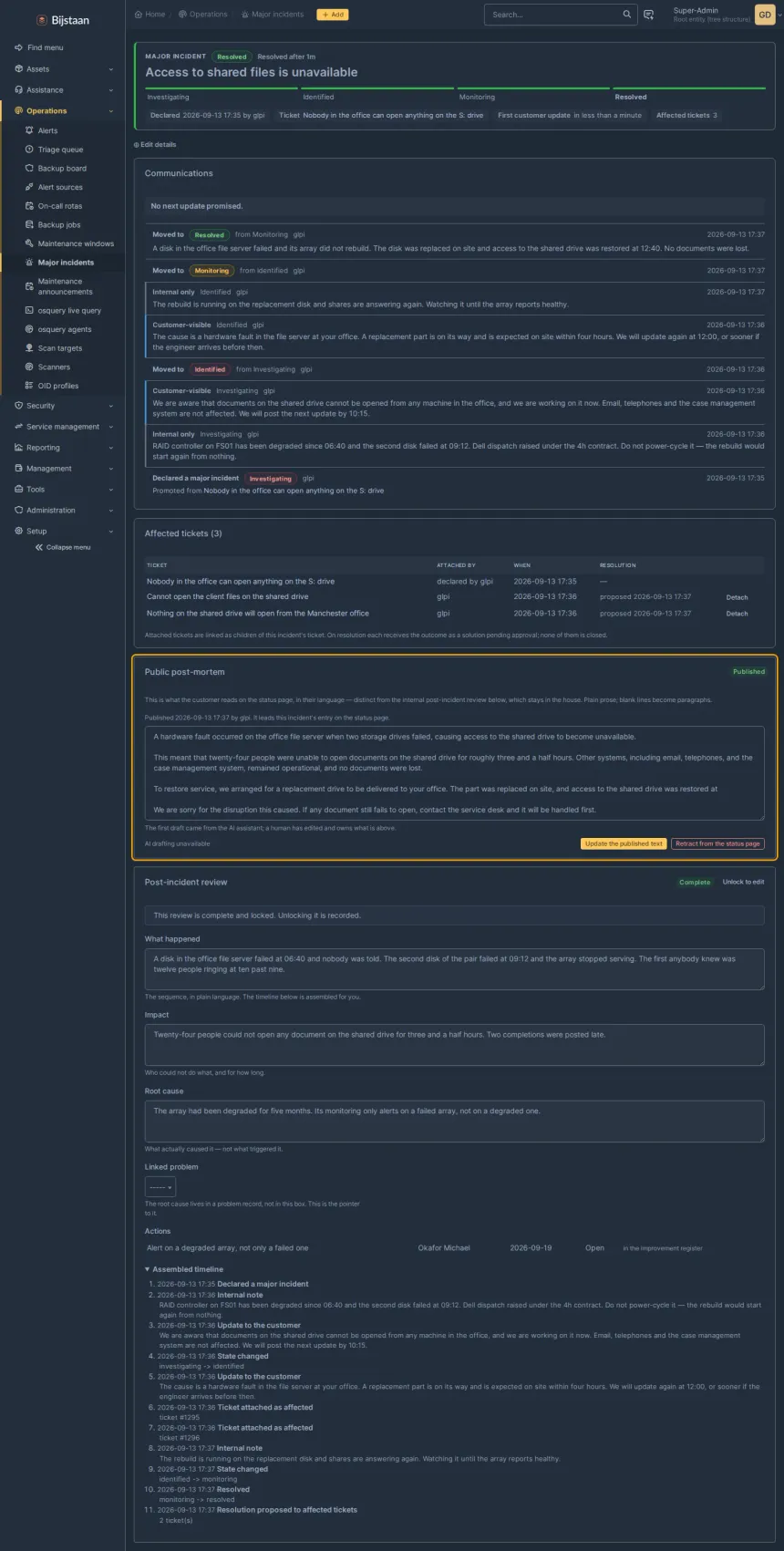Expand the Assistance menu chevron
The height and width of the screenshot is (1551, 784).
[111, 90]
